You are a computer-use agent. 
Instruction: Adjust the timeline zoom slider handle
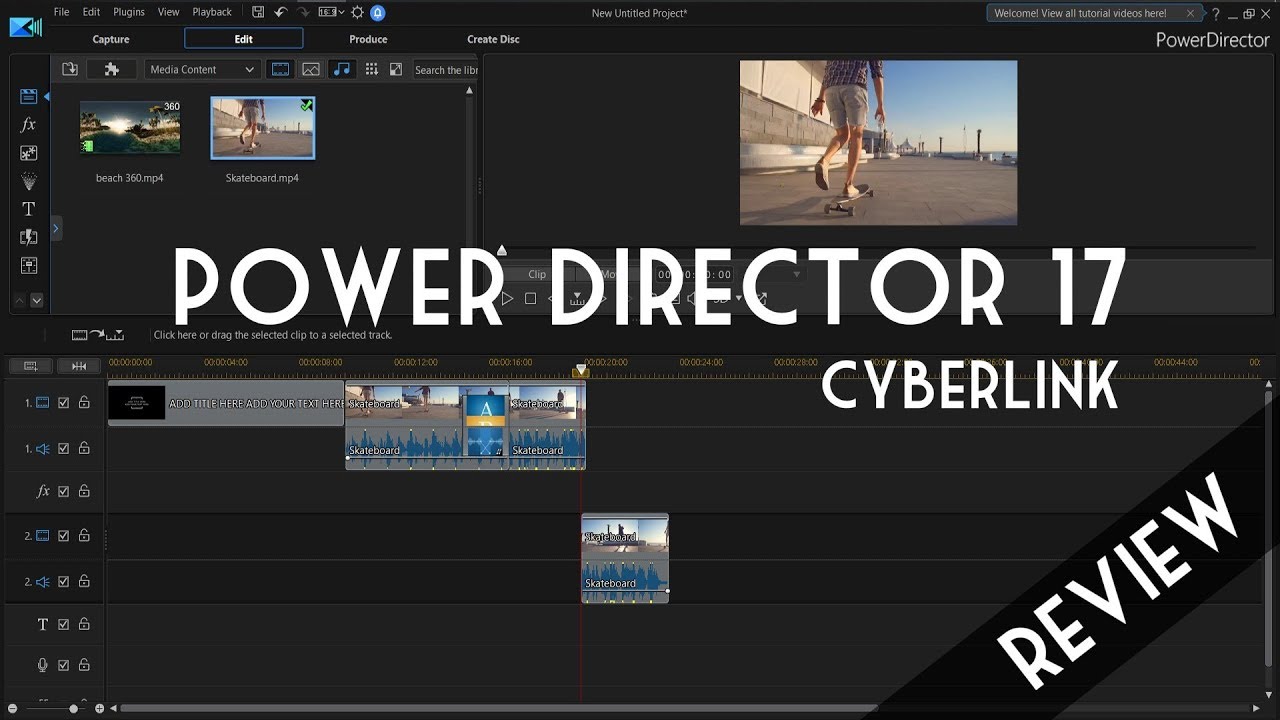point(73,708)
